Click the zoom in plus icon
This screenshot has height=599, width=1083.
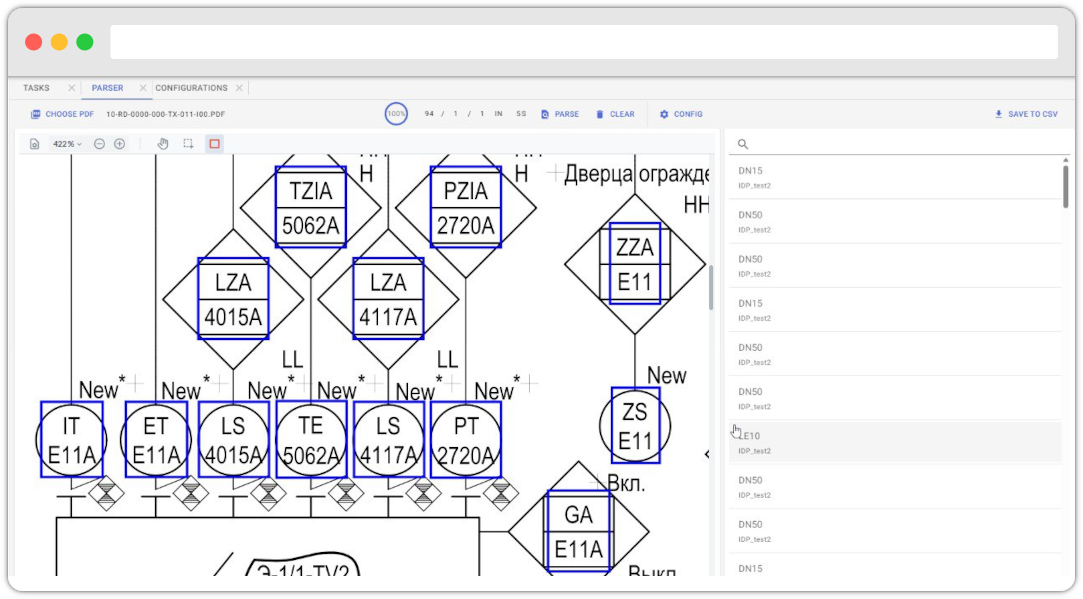pyautogui.click(x=120, y=144)
